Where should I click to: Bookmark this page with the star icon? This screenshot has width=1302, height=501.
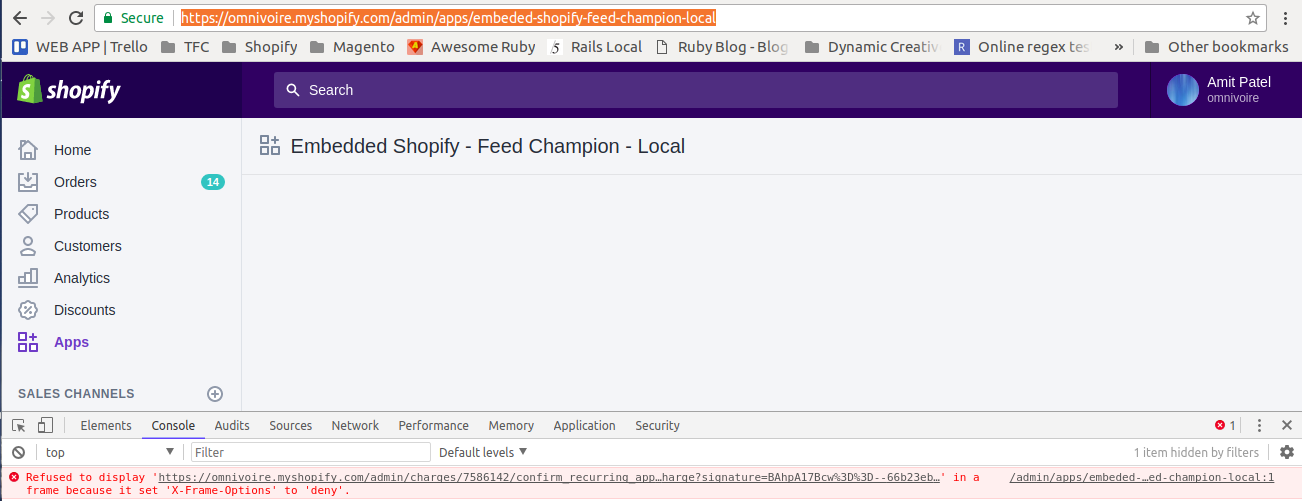(1253, 18)
